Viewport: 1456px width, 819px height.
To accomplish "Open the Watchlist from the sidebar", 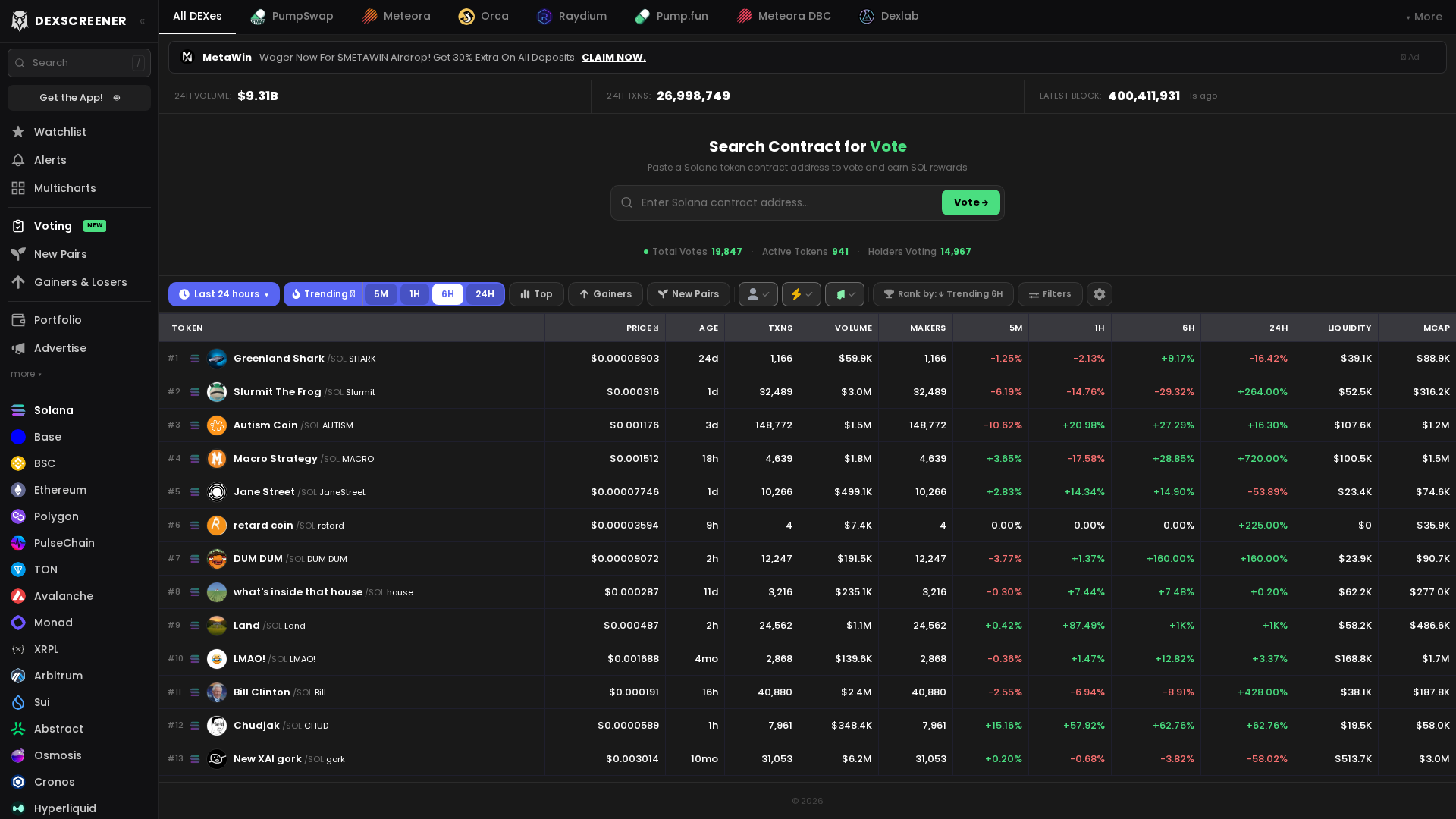I will (60, 132).
